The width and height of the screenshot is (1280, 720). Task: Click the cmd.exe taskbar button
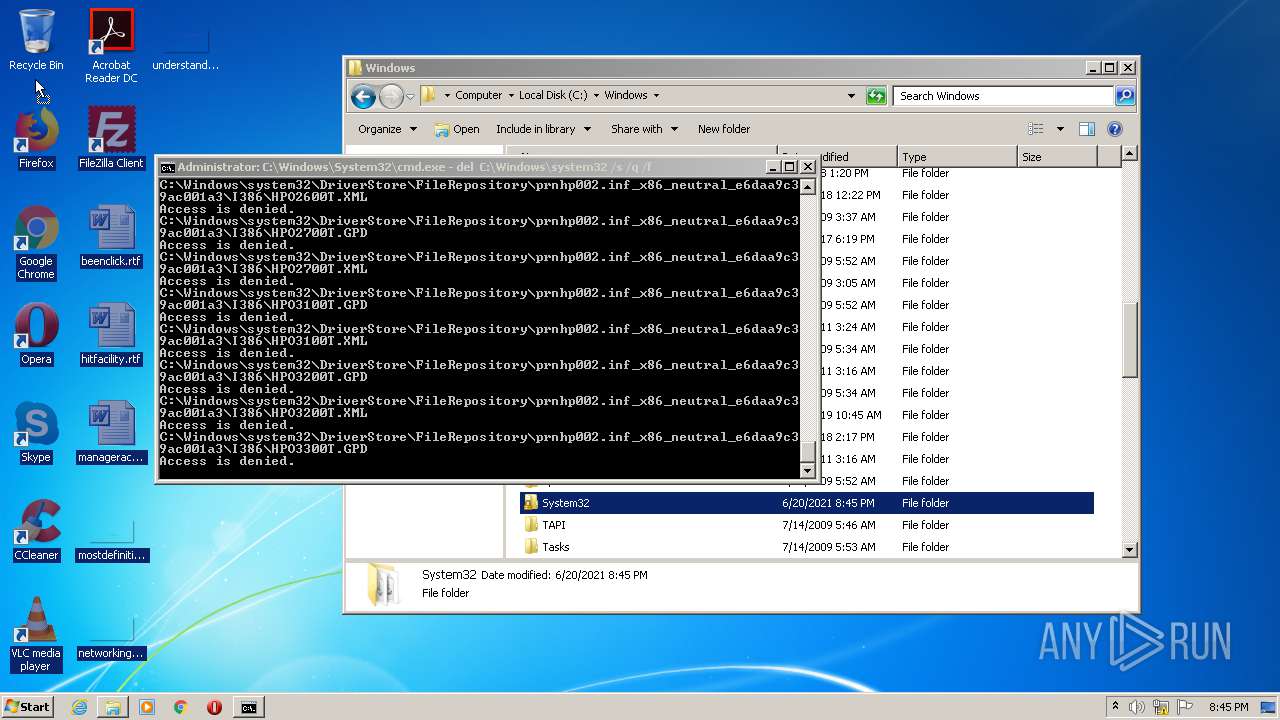click(x=248, y=707)
